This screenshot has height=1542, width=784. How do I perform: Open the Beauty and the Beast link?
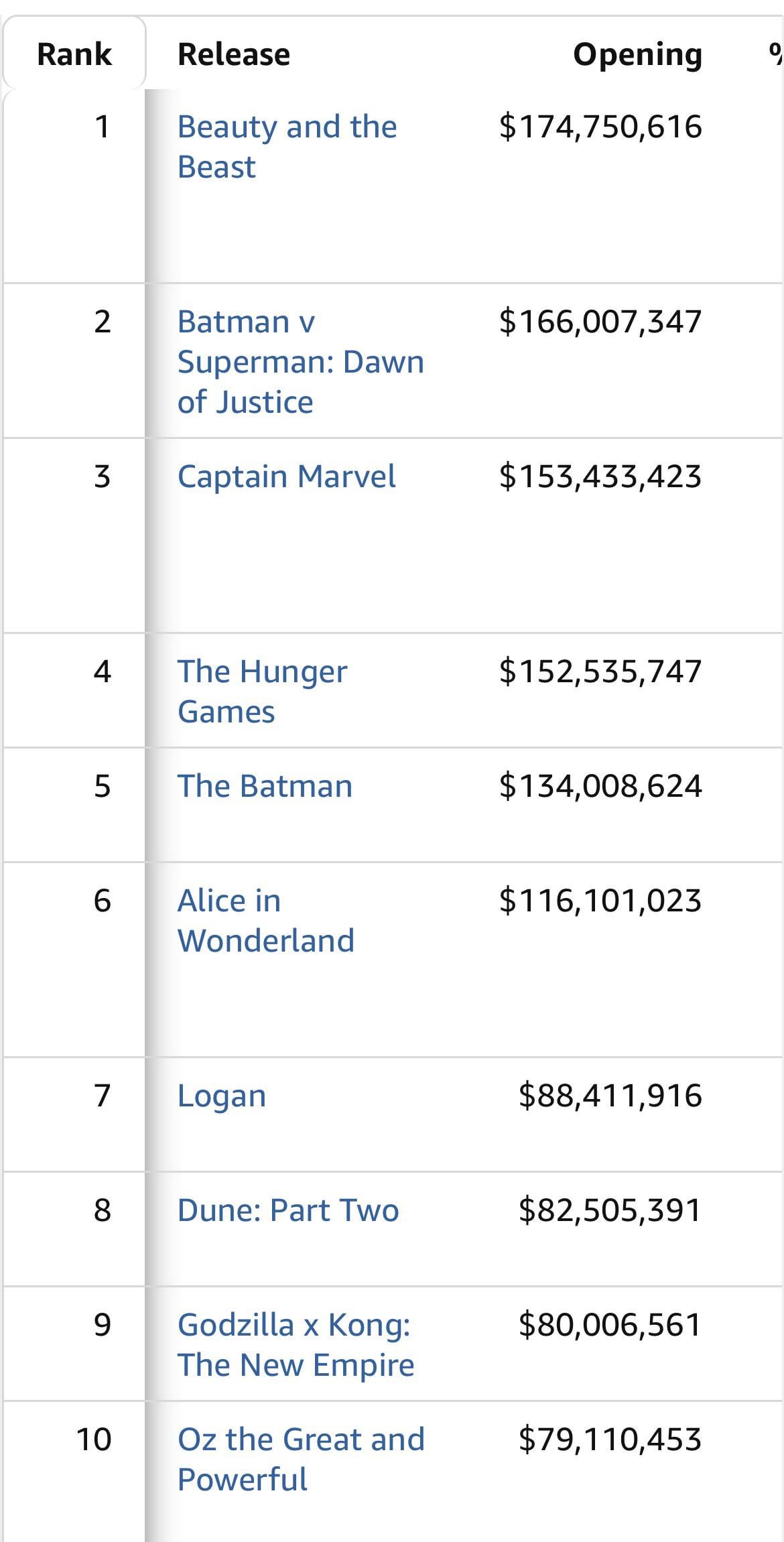pyautogui.click(x=286, y=146)
